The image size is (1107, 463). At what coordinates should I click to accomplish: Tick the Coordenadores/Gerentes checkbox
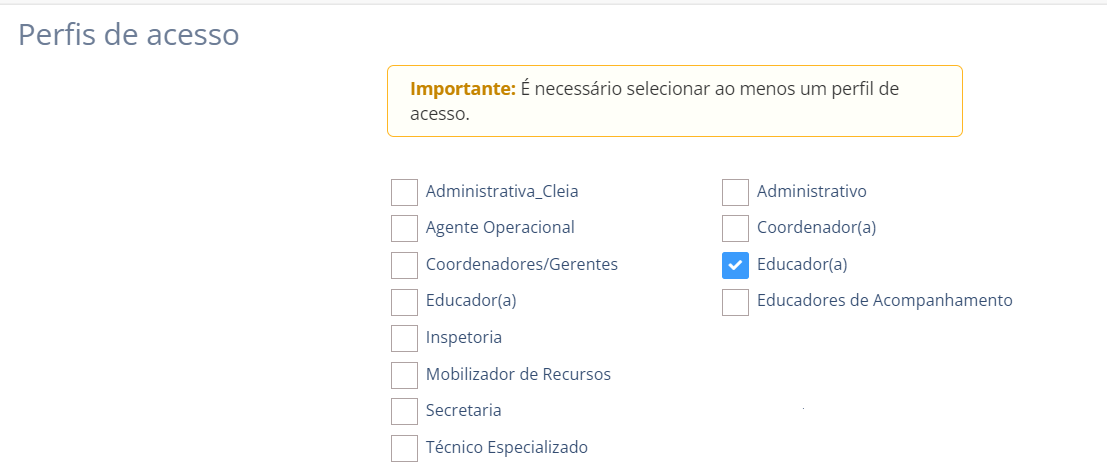coord(404,265)
